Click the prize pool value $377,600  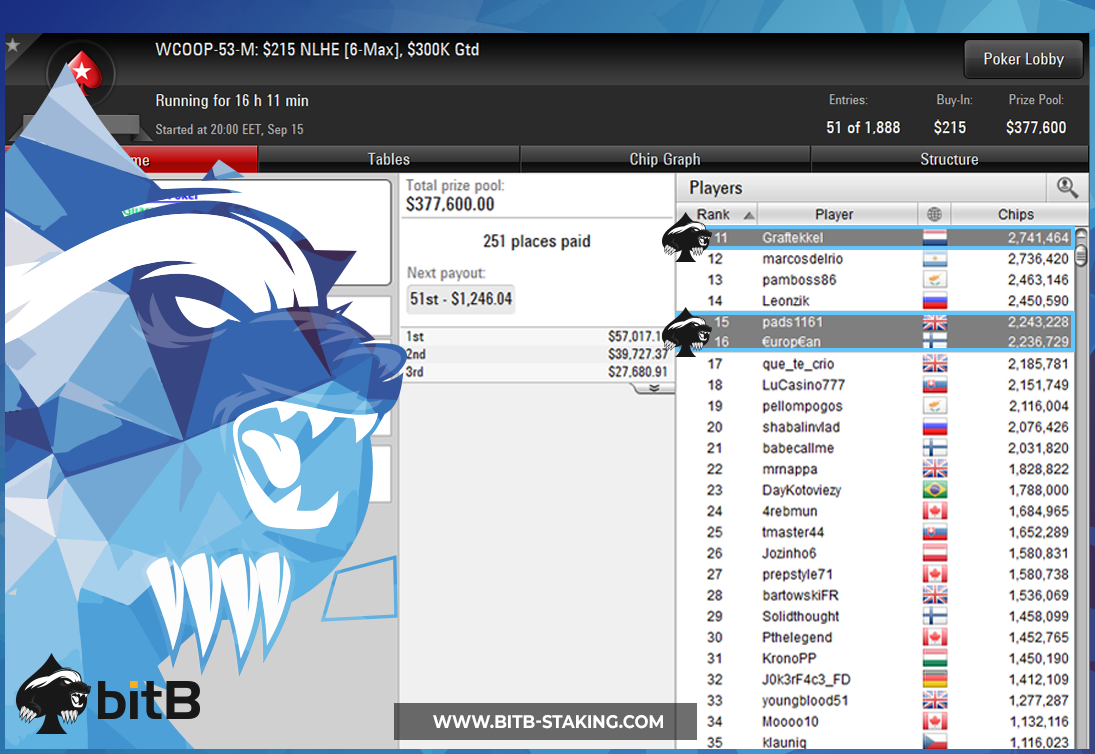pyautogui.click(x=1036, y=128)
